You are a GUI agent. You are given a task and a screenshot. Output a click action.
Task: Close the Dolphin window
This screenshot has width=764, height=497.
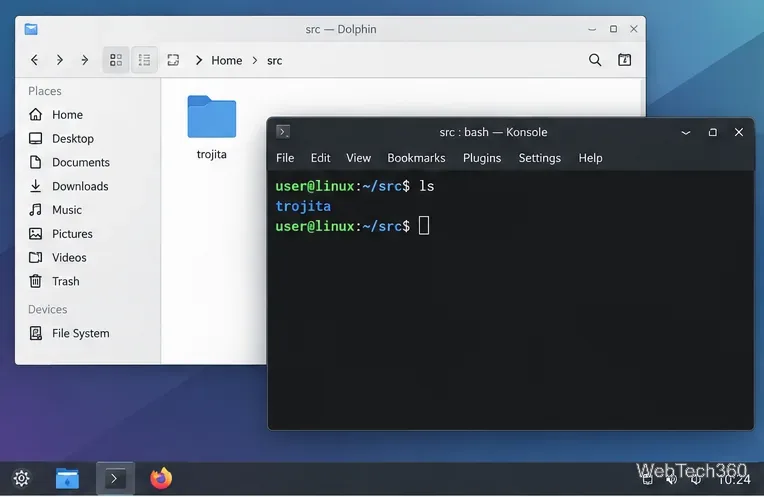pos(633,29)
